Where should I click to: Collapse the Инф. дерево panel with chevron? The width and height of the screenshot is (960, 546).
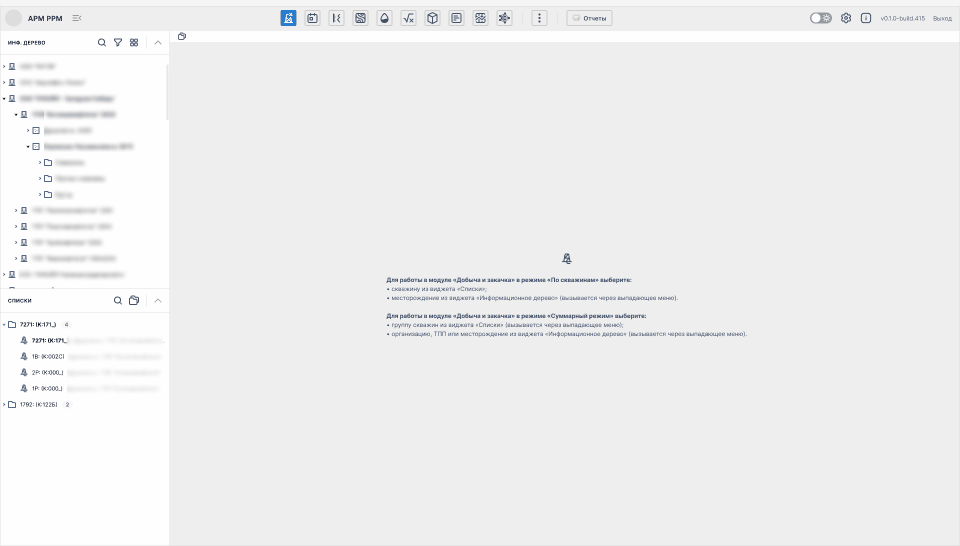coord(158,43)
